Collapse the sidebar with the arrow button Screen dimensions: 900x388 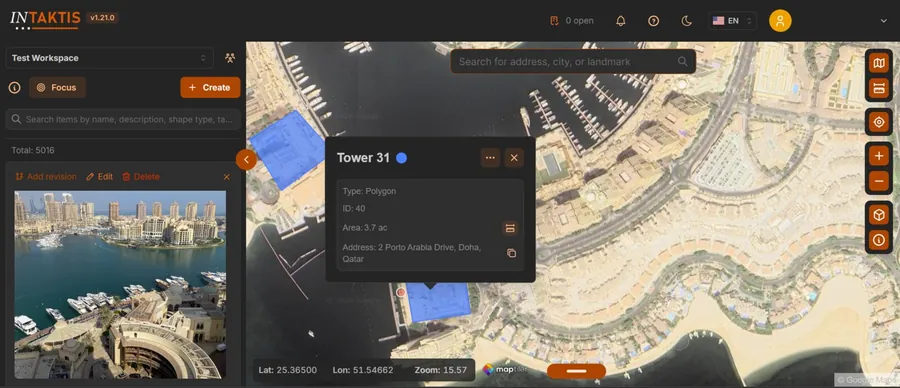point(246,159)
